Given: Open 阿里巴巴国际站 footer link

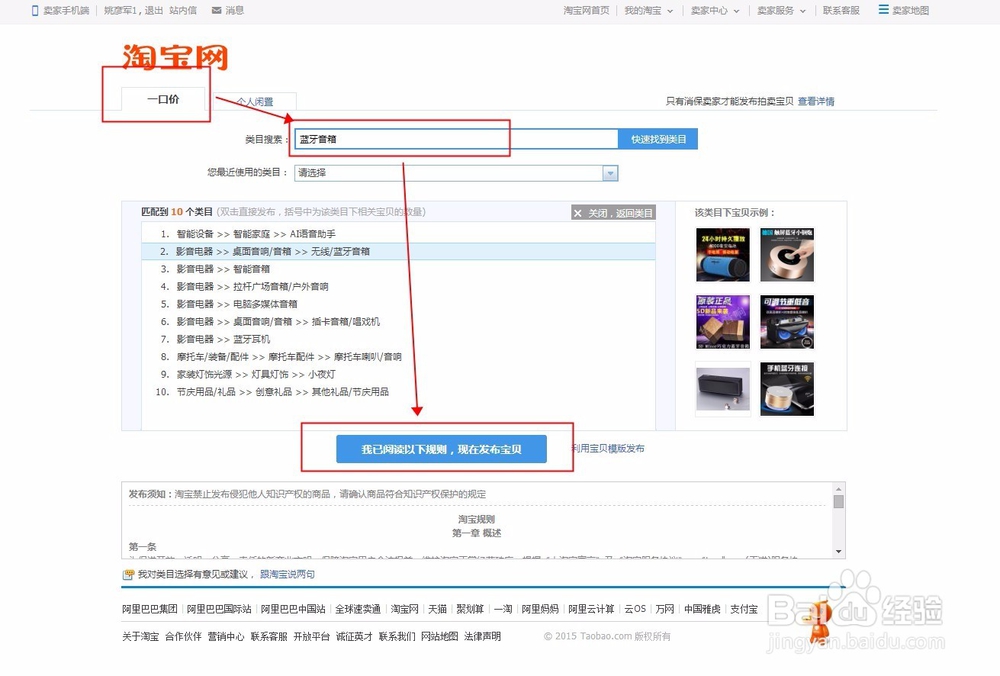Looking at the screenshot, I should [x=219, y=609].
